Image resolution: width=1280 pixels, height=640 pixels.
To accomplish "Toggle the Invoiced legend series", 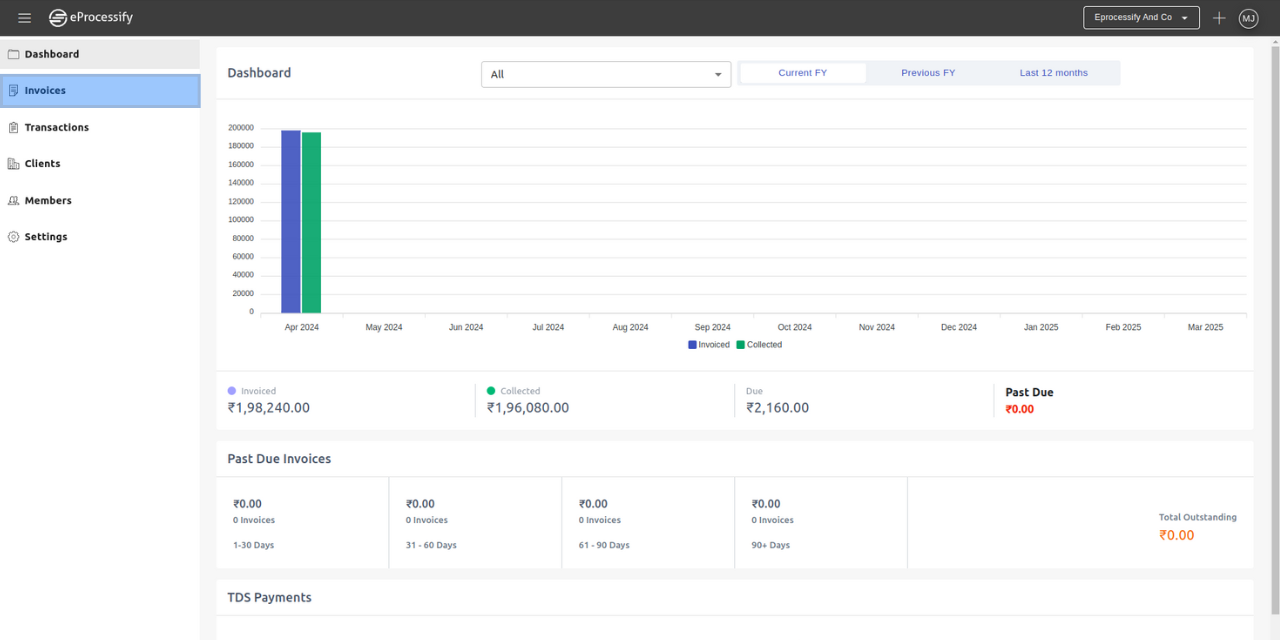I will [709, 345].
